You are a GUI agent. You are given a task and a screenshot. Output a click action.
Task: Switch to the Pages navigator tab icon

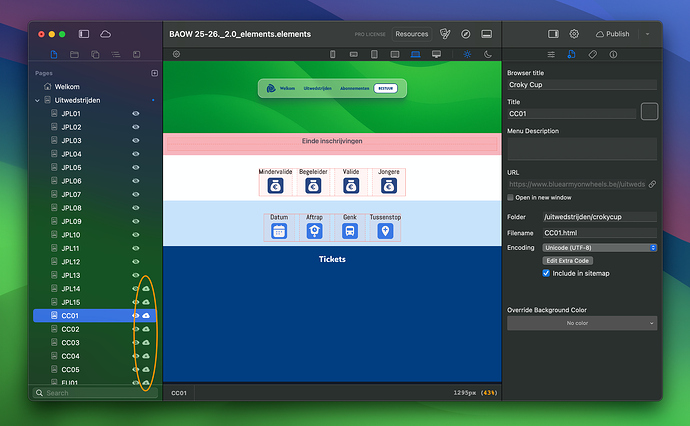click(x=54, y=54)
